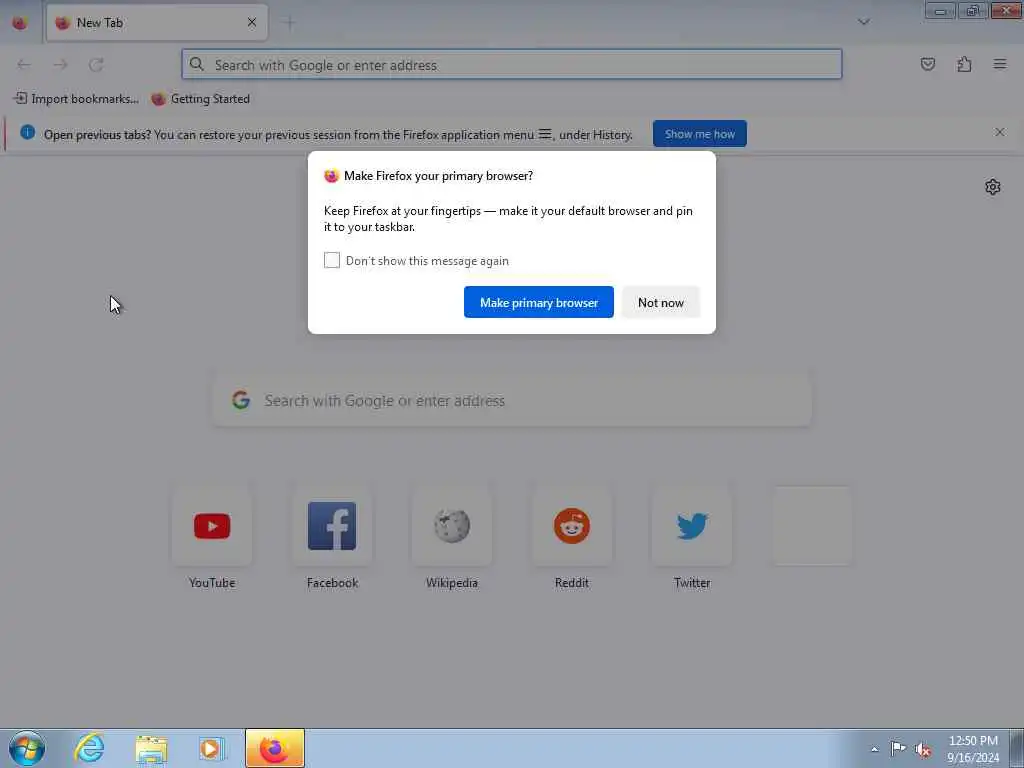
Task: Open a new tab with plus button
Action: (289, 23)
